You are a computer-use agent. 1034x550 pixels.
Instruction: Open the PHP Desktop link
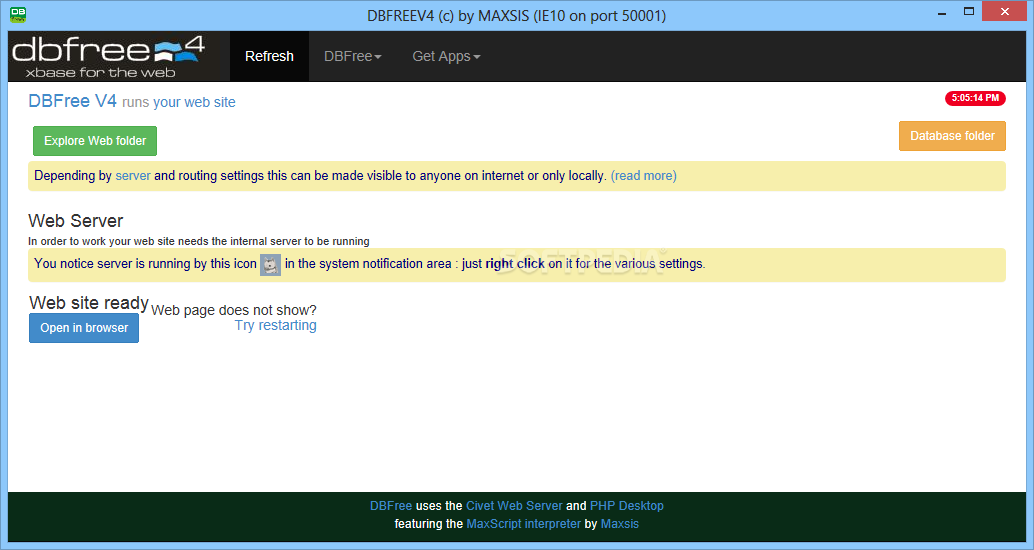coord(626,506)
